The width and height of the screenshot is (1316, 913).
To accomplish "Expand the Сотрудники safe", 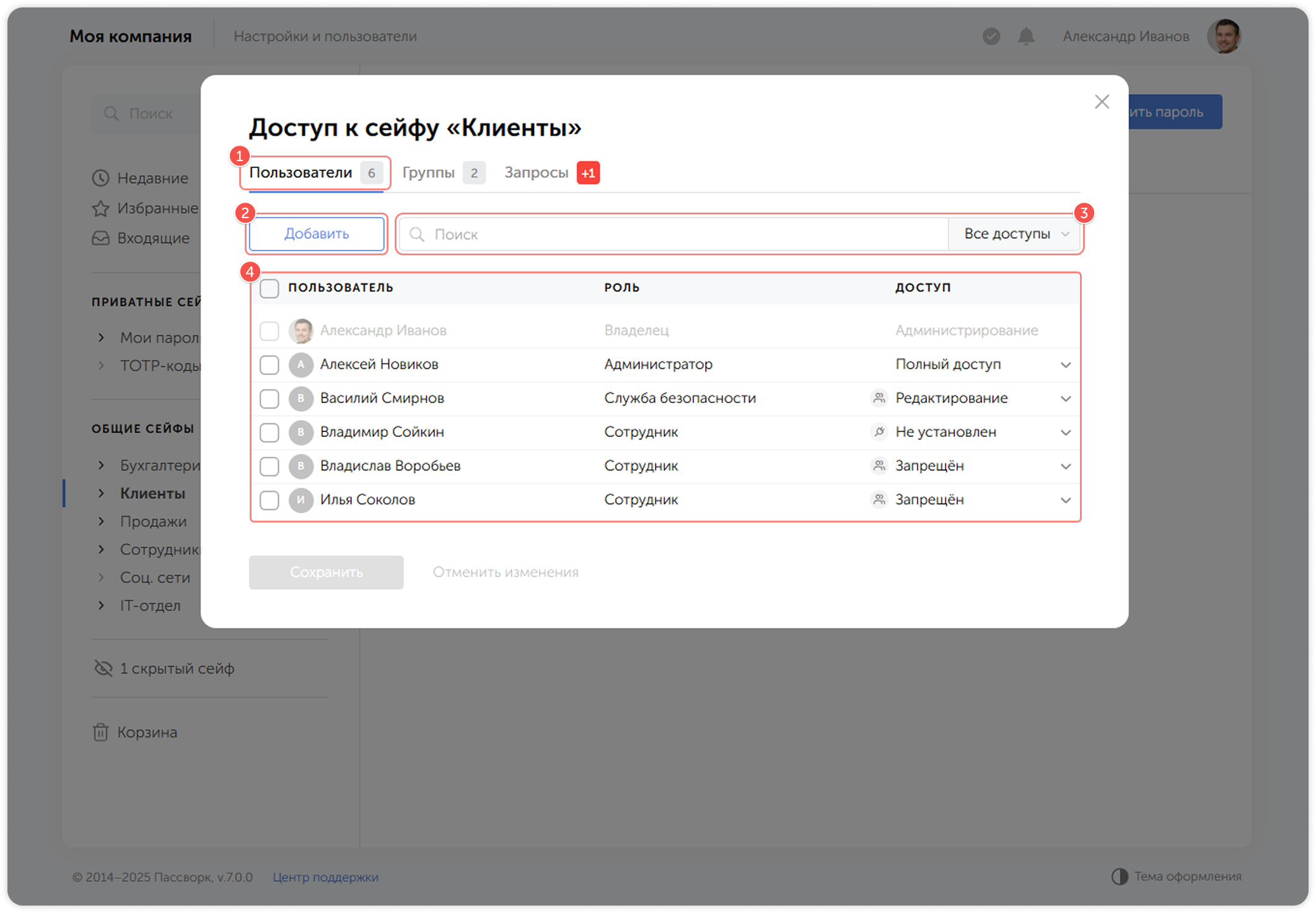I will (101, 549).
